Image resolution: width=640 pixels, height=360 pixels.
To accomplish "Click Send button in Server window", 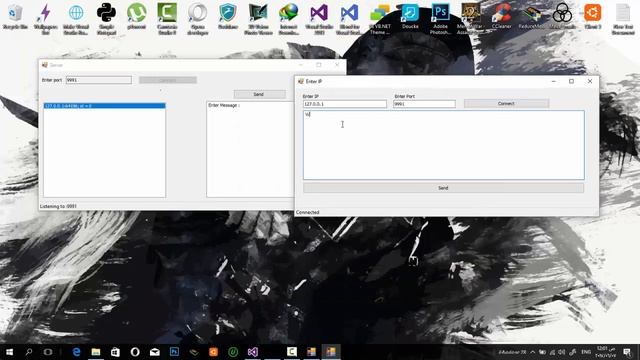I will (259, 94).
